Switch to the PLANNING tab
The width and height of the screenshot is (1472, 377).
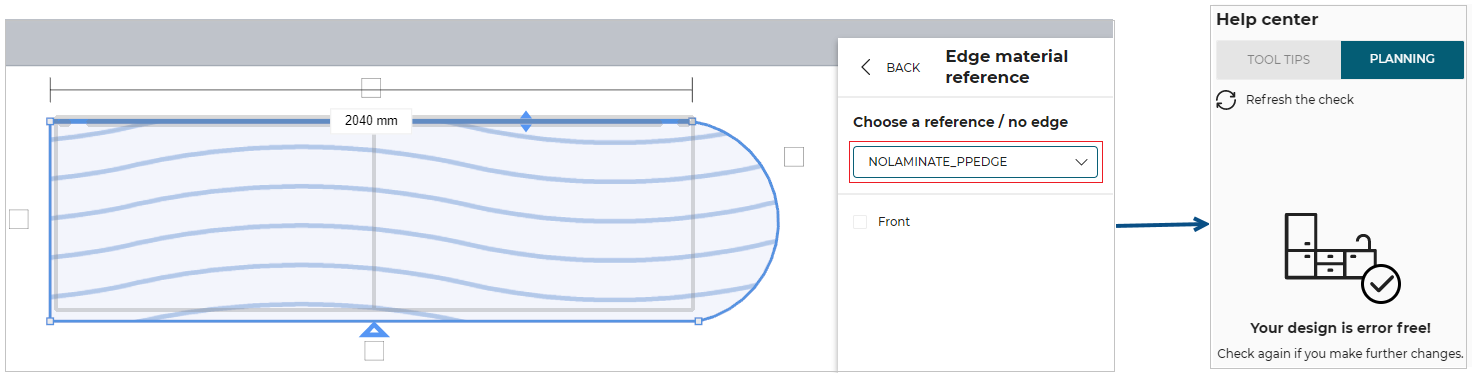point(1402,60)
